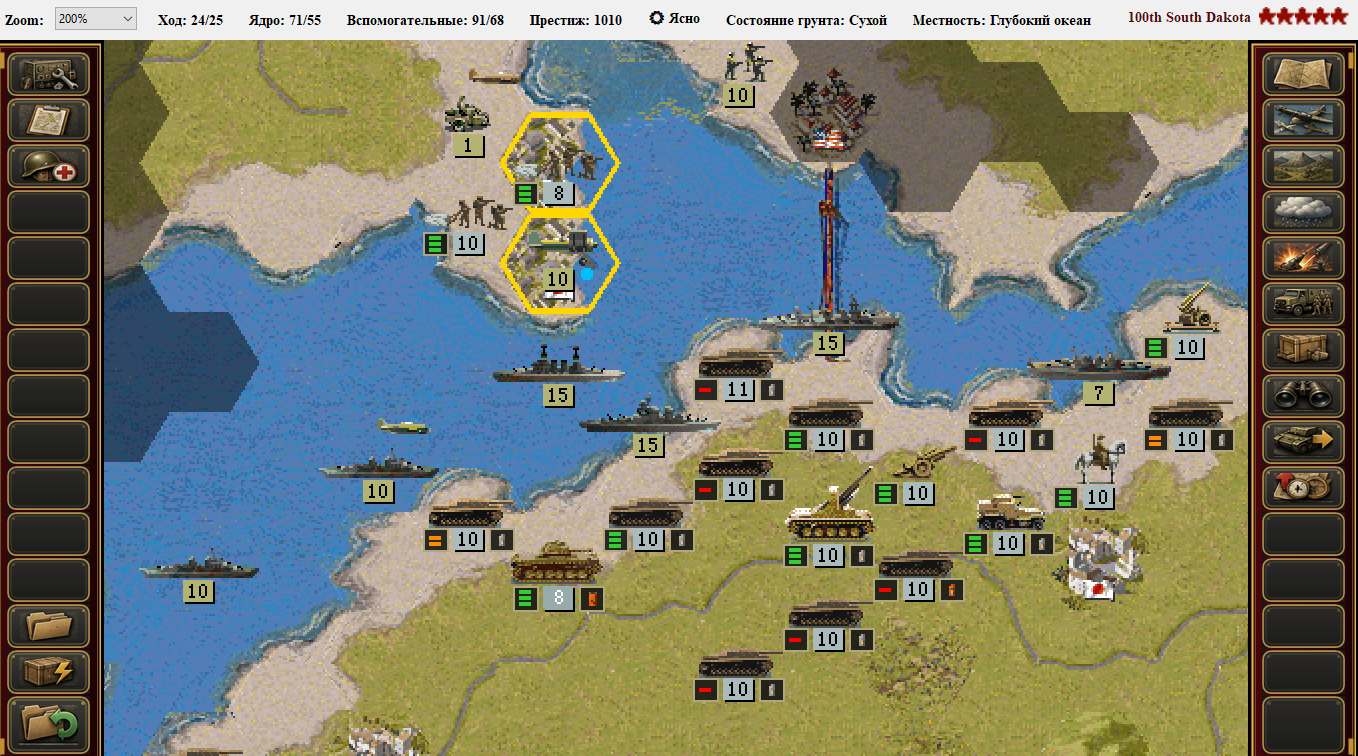Click the truck with soldiers button
The height and width of the screenshot is (756, 1358).
coord(1303,304)
